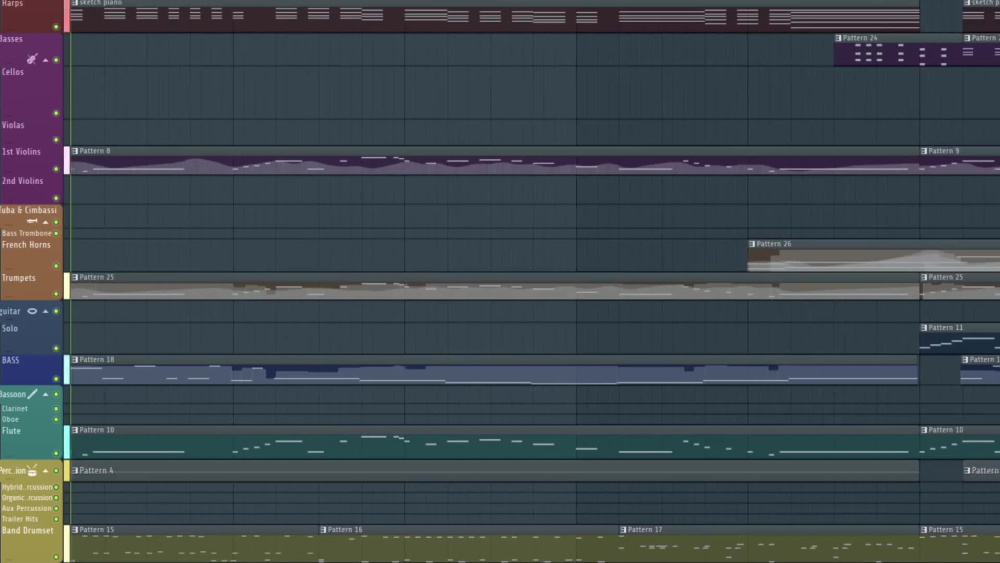Select the 1st Violins track name
Viewport: 1000px width, 563px height.
click(21, 152)
